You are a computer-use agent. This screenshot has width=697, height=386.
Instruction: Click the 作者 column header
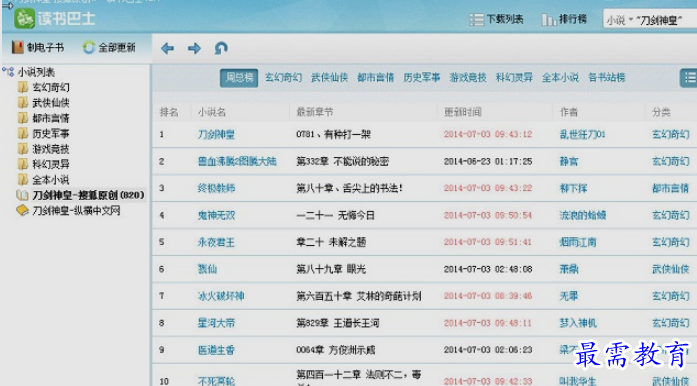pos(569,112)
